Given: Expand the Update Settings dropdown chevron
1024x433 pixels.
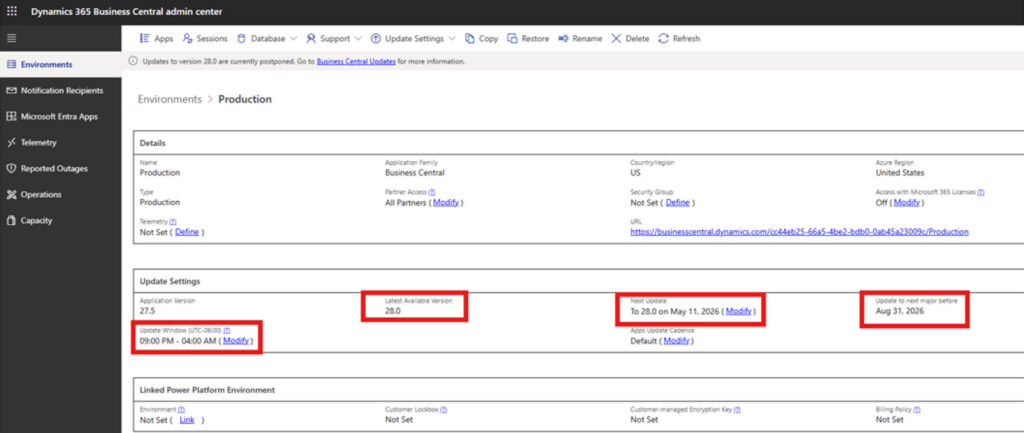Looking at the screenshot, I should [451, 39].
